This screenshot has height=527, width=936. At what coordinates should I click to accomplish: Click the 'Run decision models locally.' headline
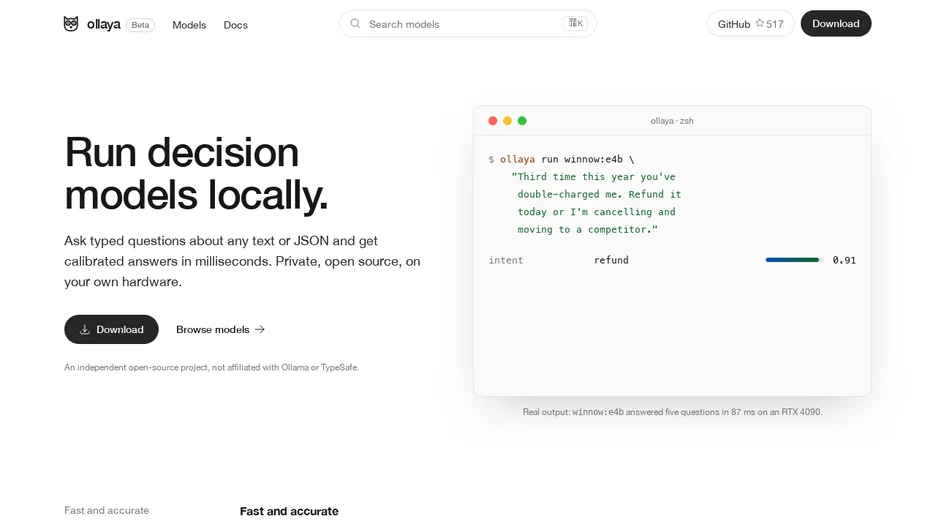tap(196, 173)
